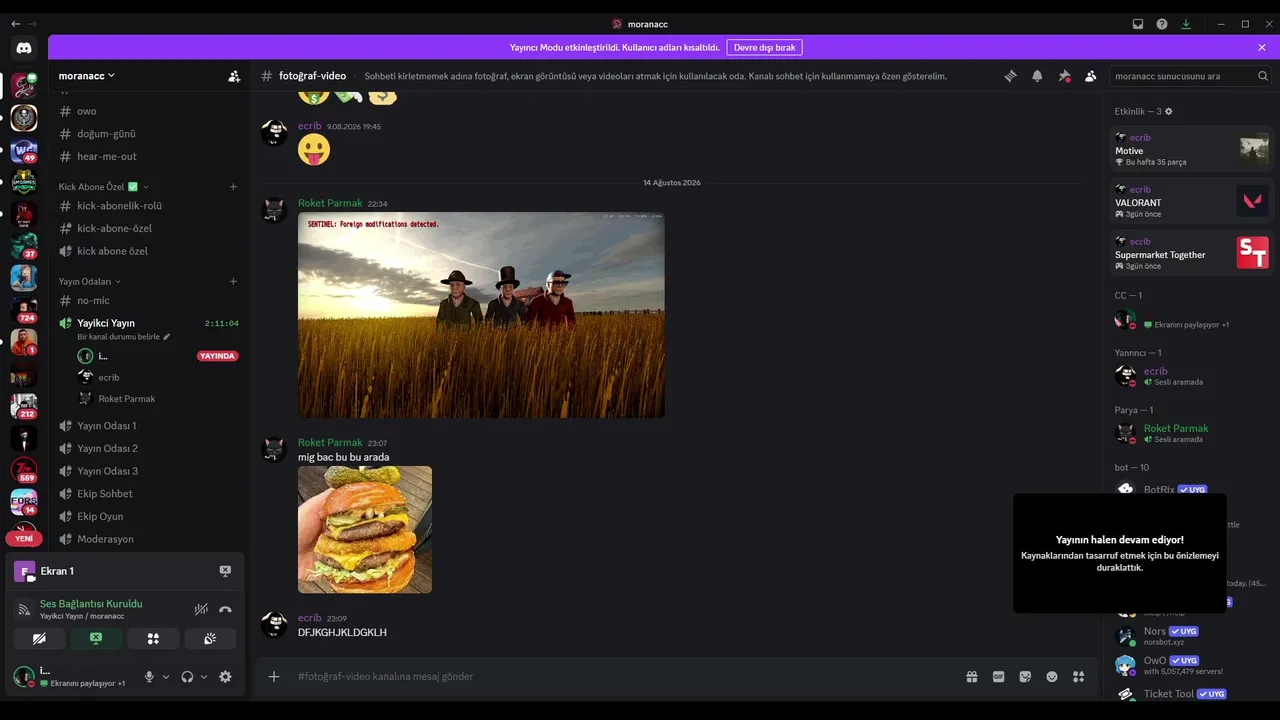
Task: Open notification settings bell icon
Action: (1037, 76)
